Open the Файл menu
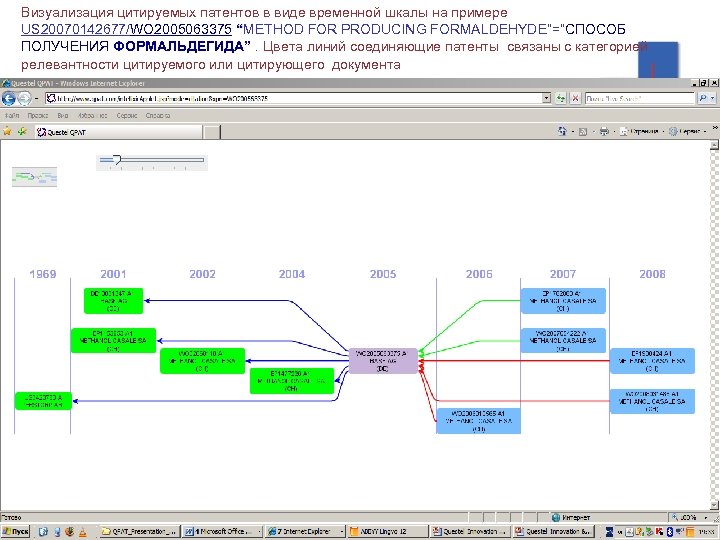The image size is (720, 540). click(12, 115)
